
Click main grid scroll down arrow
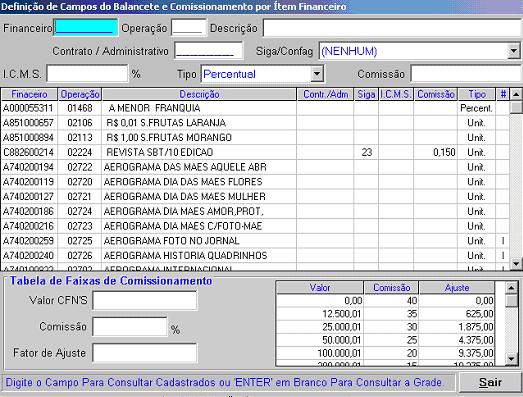(516, 264)
